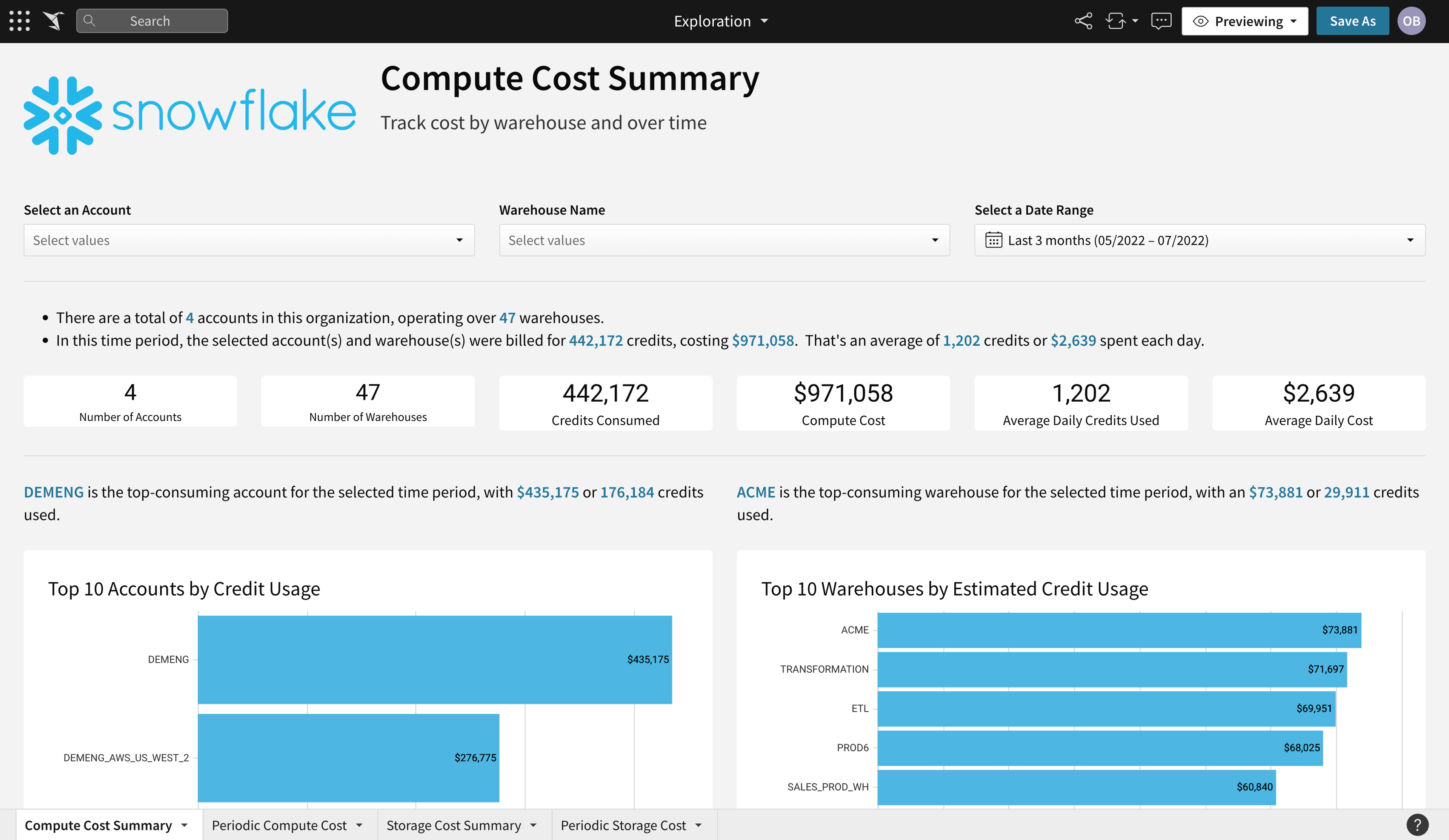Click the Credits Consumed KPI card
Viewport: 1449px width, 840px height.
tap(606, 403)
